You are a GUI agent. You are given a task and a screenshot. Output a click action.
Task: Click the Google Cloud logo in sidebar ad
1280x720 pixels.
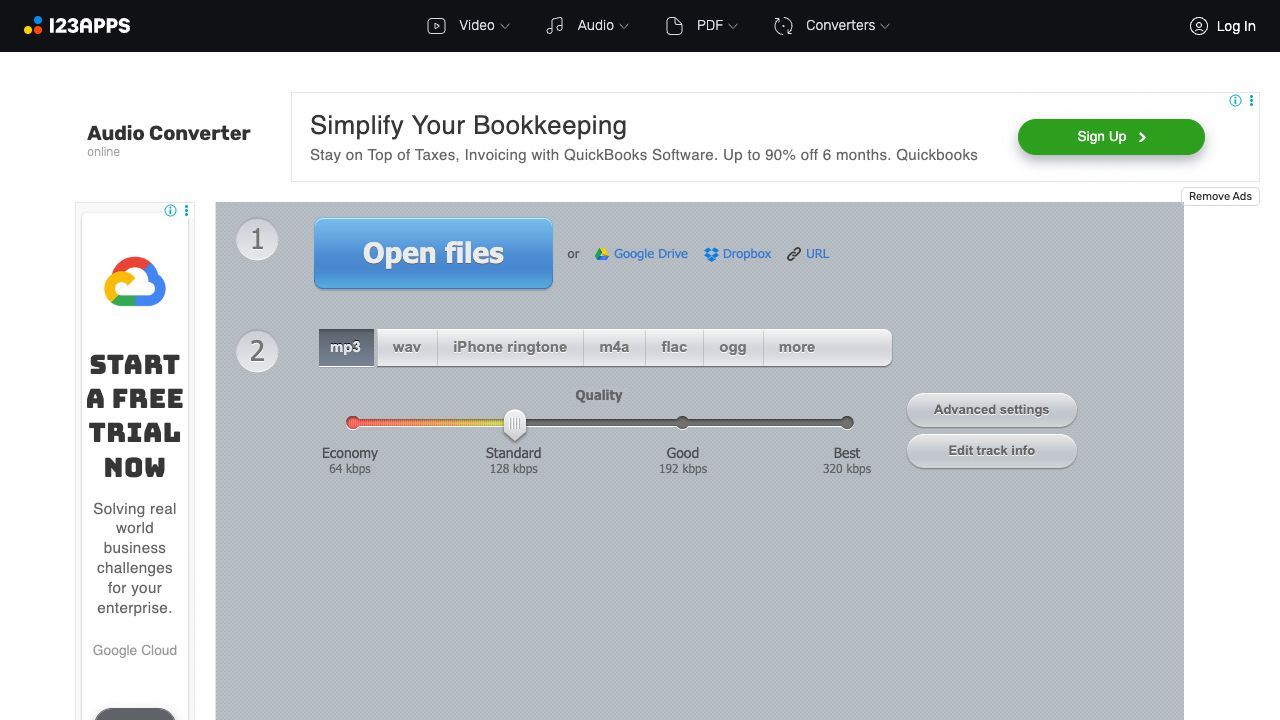coord(135,282)
